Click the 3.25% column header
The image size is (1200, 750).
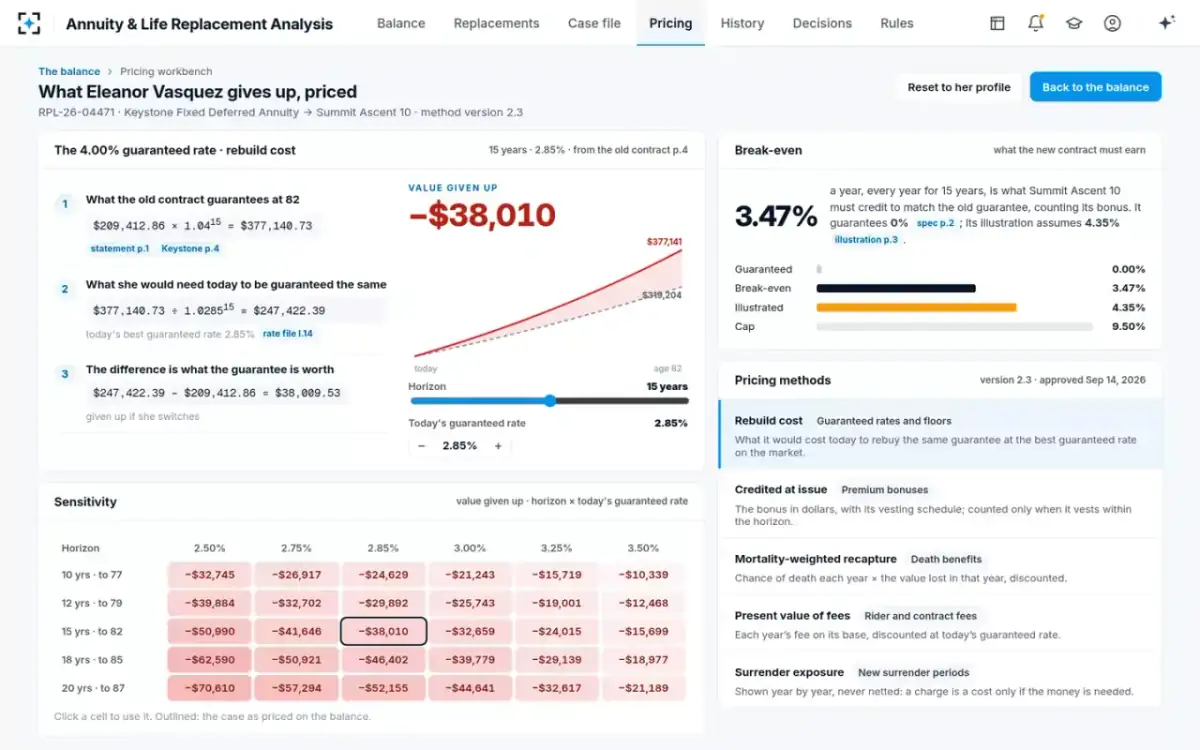(556, 548)
